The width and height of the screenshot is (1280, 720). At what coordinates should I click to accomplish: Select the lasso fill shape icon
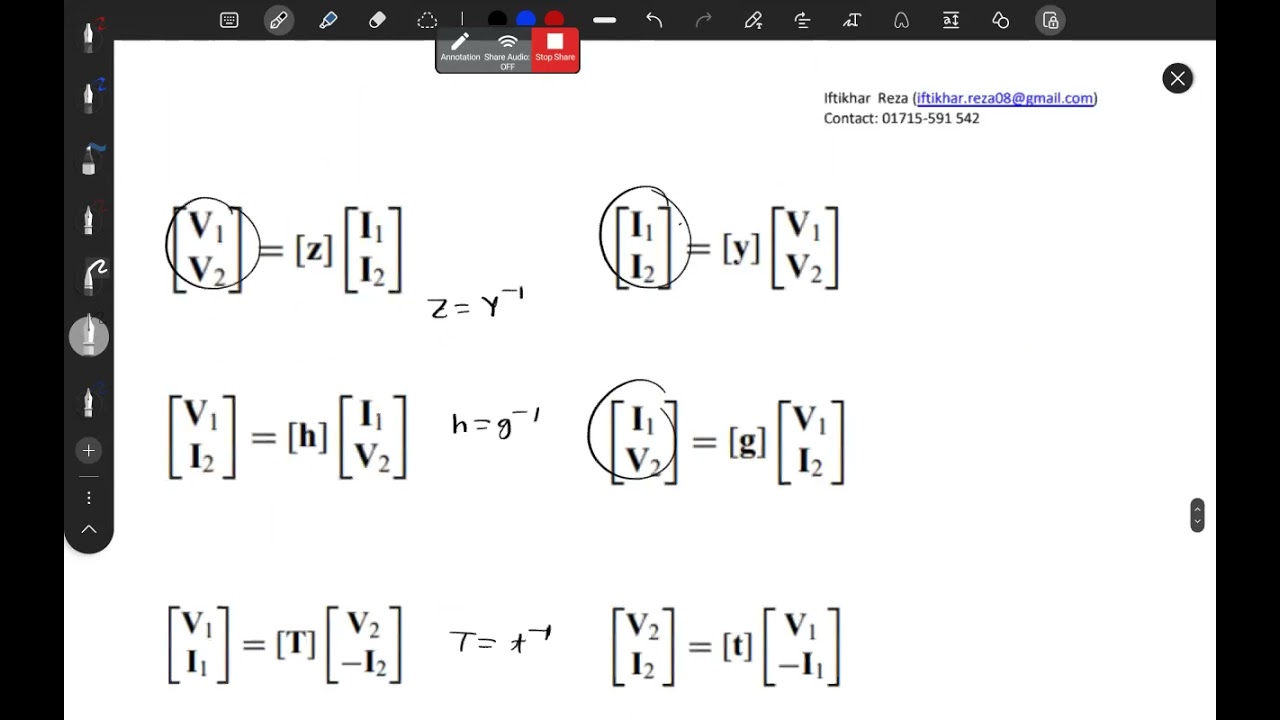(x=901, y=20)
